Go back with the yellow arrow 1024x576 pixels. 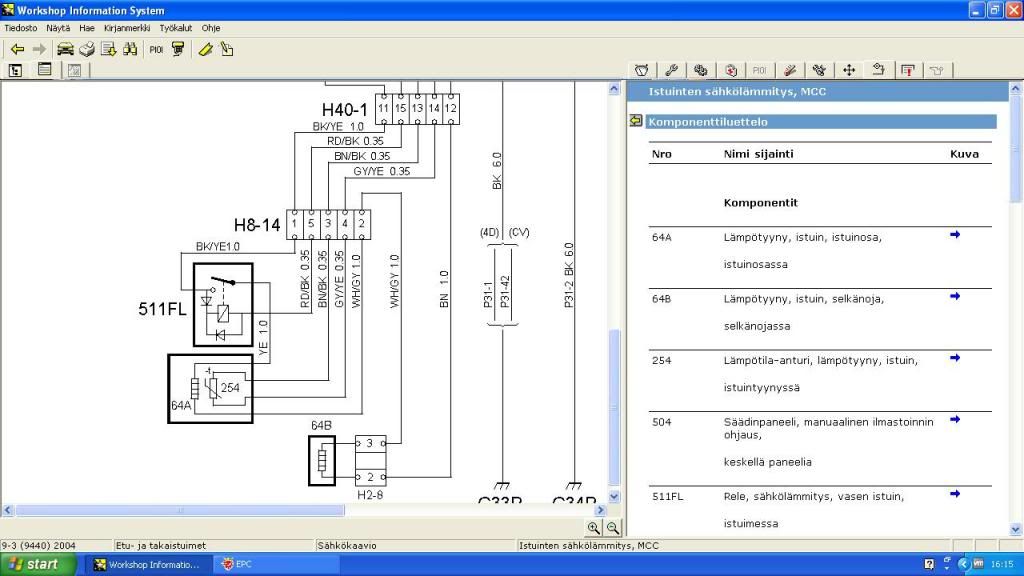click(x=17, y=49)
